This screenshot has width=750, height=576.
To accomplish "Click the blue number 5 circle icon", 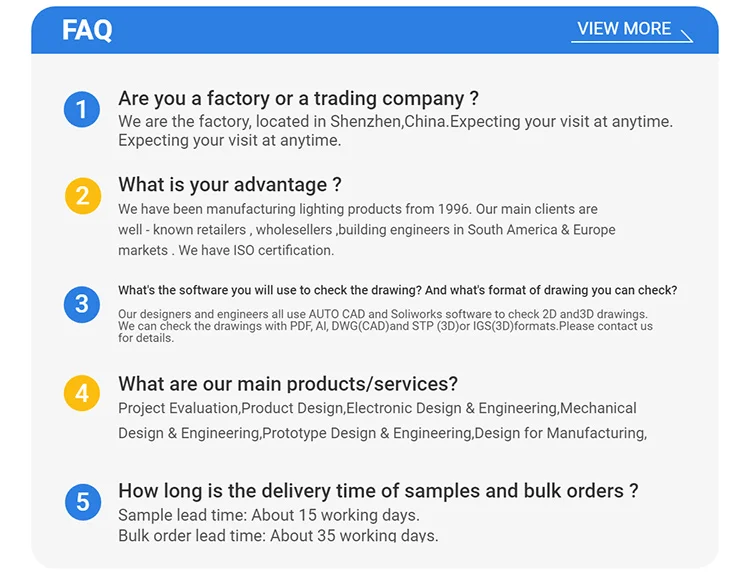I will pos(82,501).
